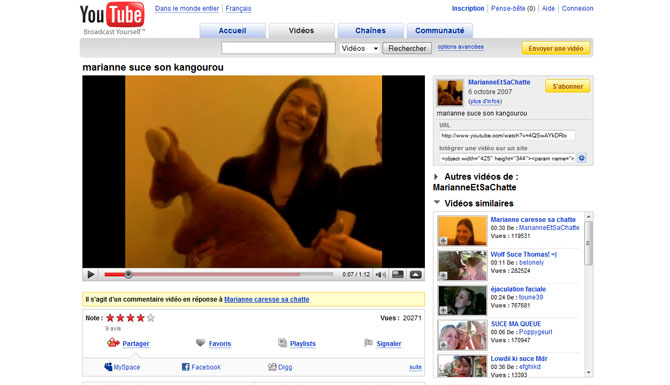Open the Communauté tab
This screenshot has height=385, width=670.
coord(440,31)
